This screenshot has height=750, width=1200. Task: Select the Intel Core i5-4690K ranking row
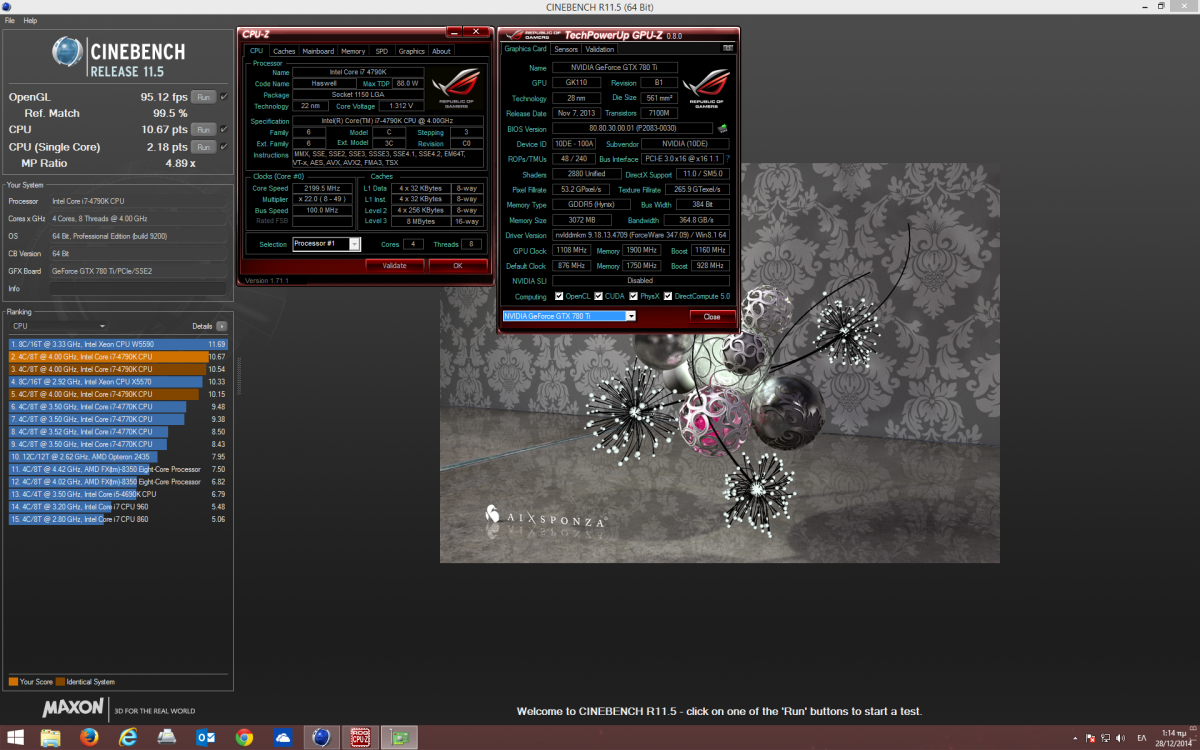point(118,494)
